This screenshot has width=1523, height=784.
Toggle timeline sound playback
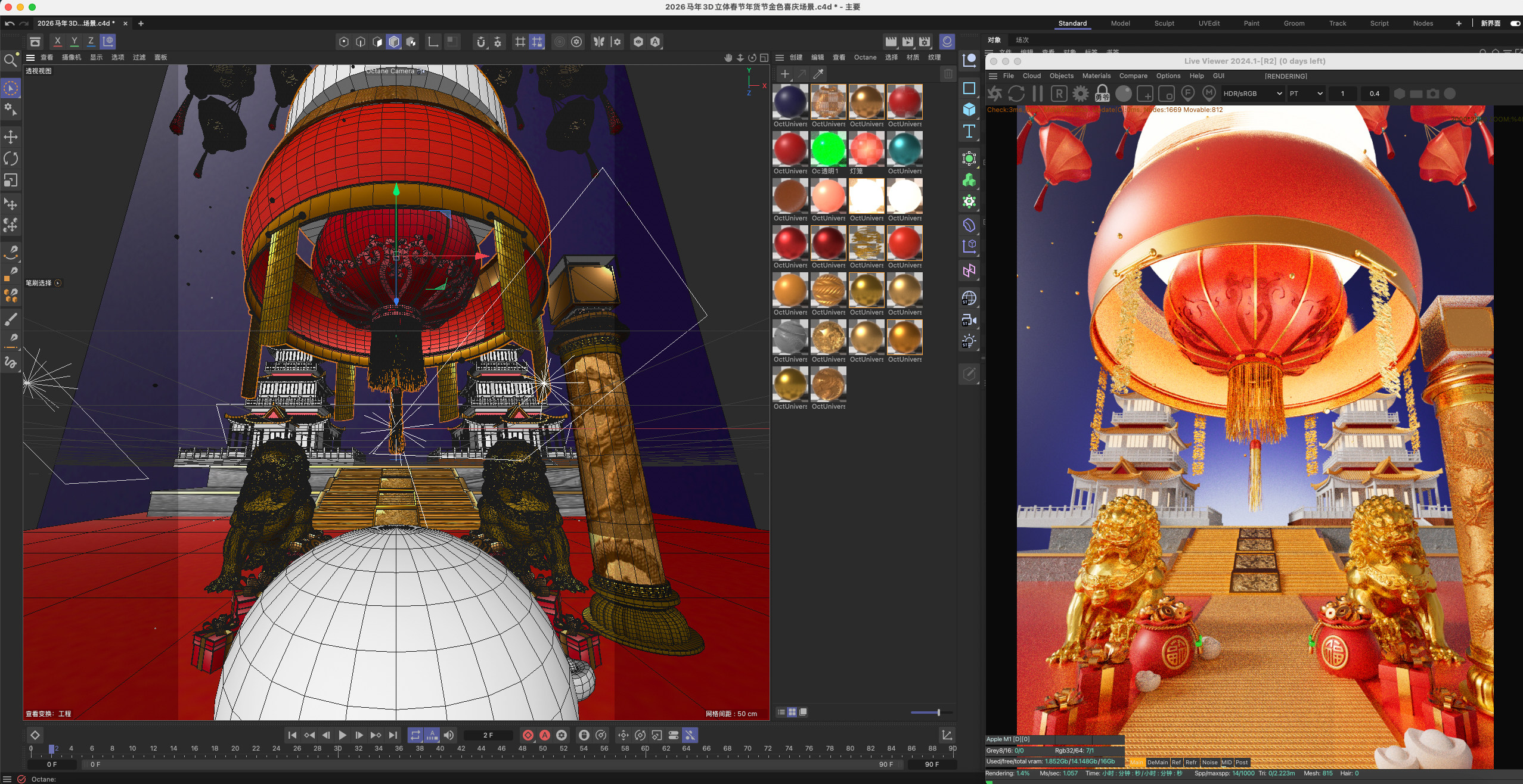point(449,735)
